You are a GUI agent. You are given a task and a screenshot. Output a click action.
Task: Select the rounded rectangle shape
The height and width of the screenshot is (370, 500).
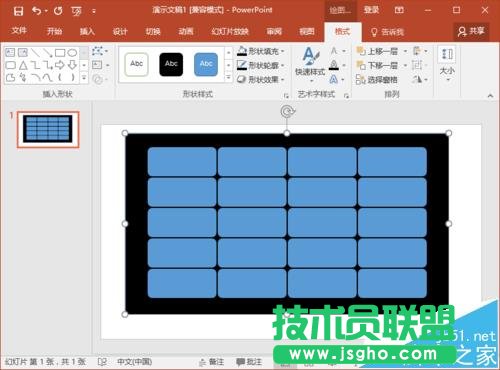[x=10, y=65]
